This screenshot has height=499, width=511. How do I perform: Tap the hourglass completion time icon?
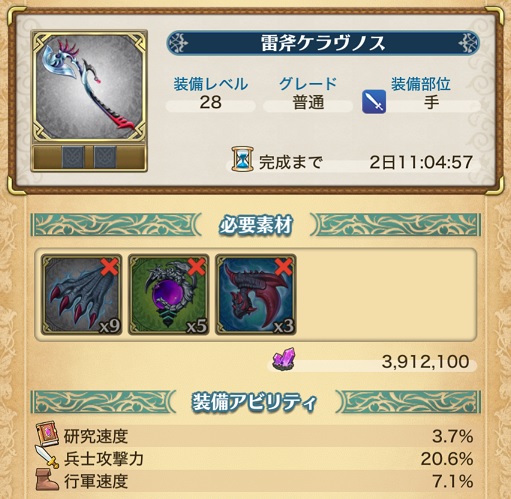(243, 159)
